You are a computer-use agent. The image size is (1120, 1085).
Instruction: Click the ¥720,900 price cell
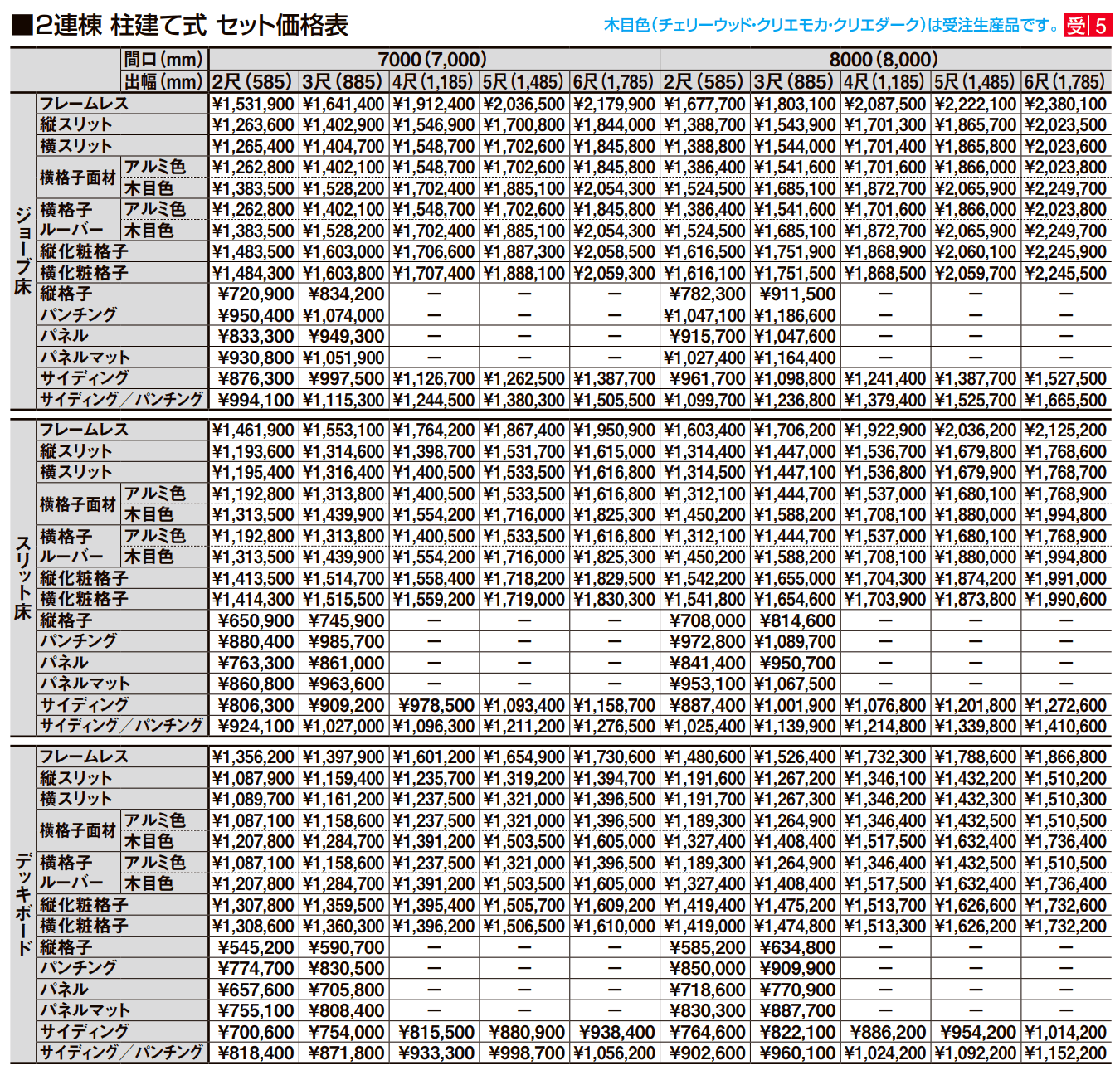point(256,294)
